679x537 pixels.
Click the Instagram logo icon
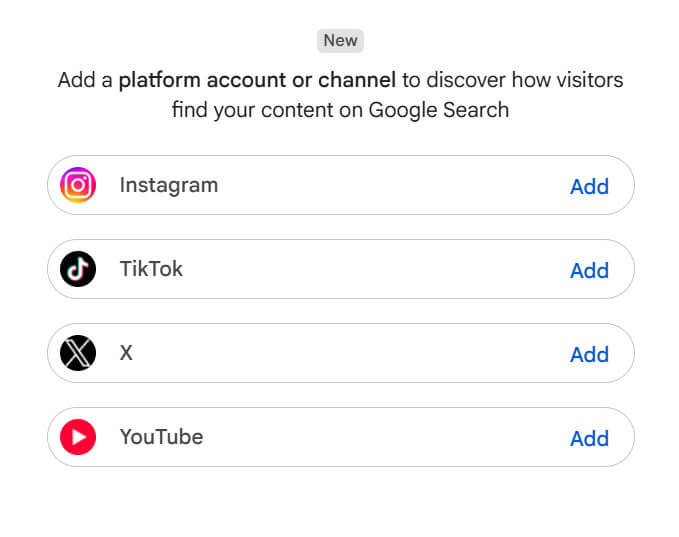(x=78, y=185)
